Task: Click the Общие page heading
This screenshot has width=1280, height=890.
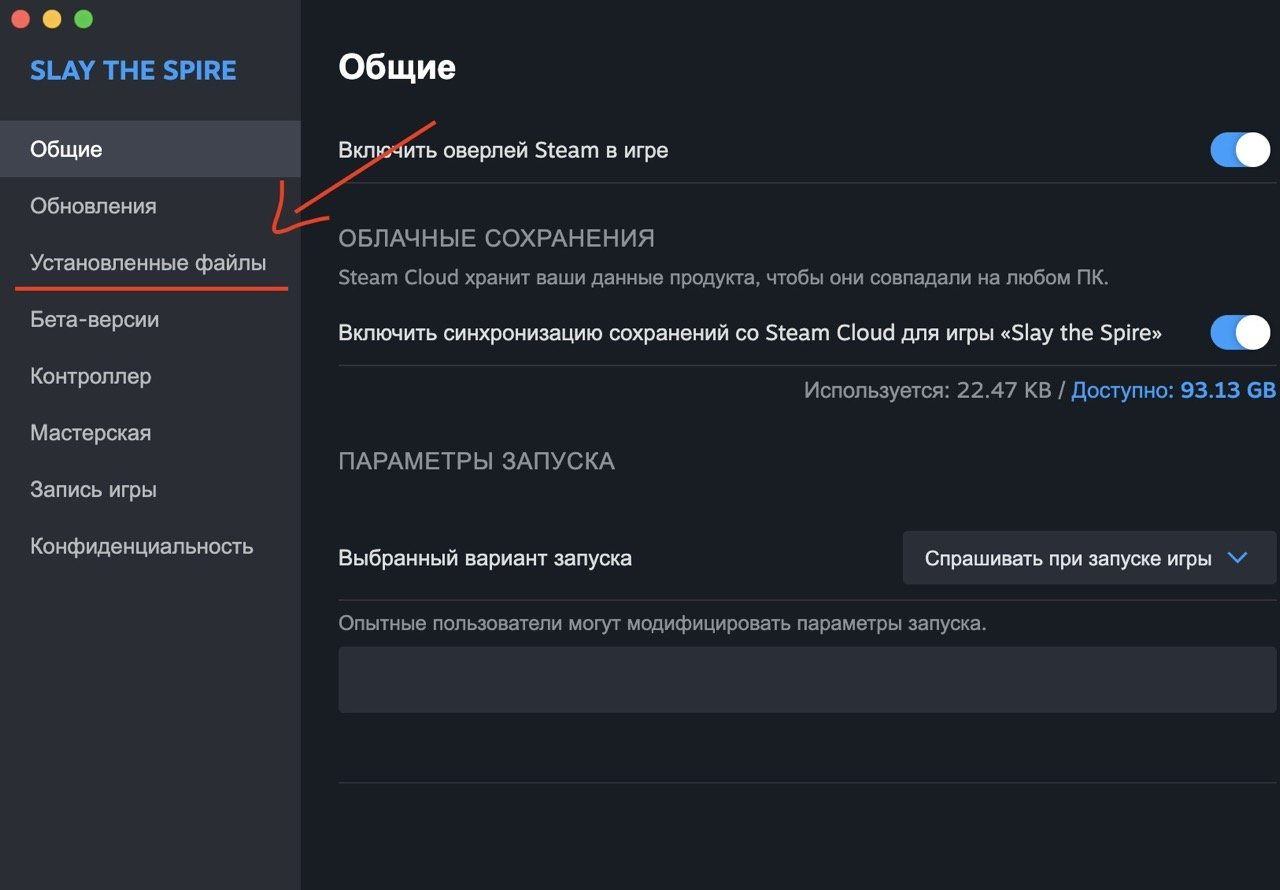Action: coord(397,67)
